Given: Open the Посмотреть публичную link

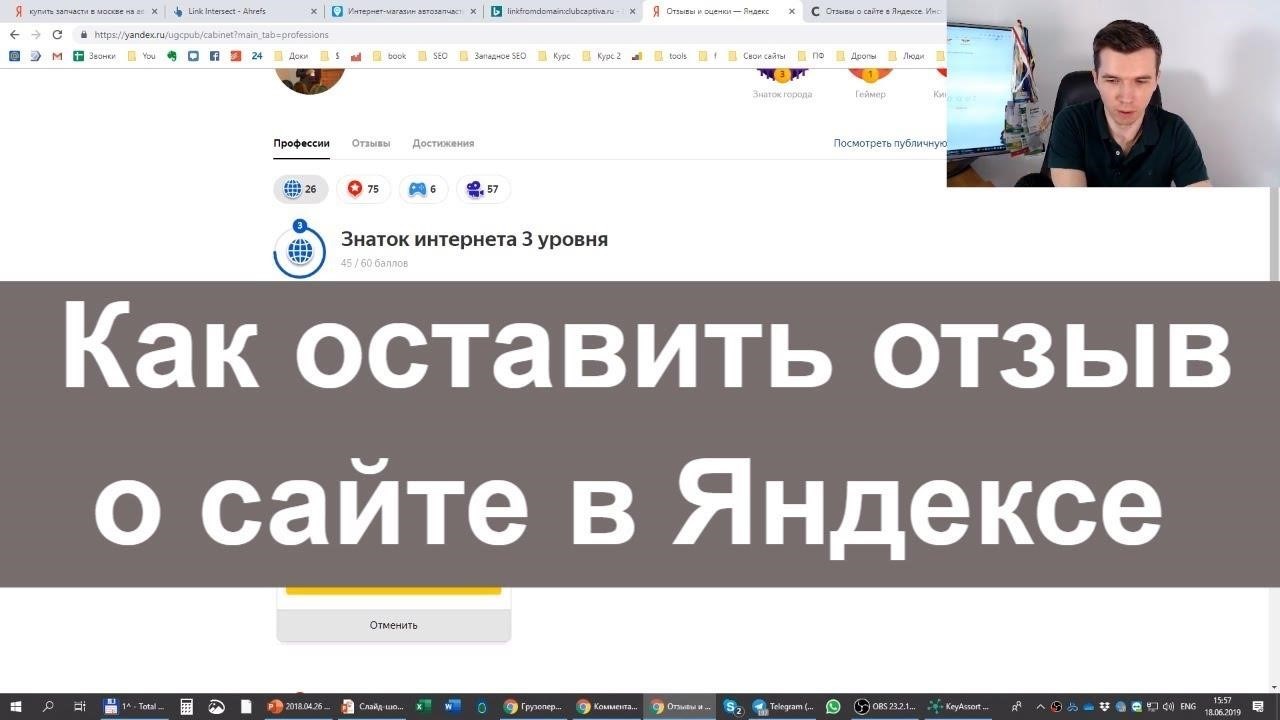Looking at the screenshot, I should coord(890,143).
